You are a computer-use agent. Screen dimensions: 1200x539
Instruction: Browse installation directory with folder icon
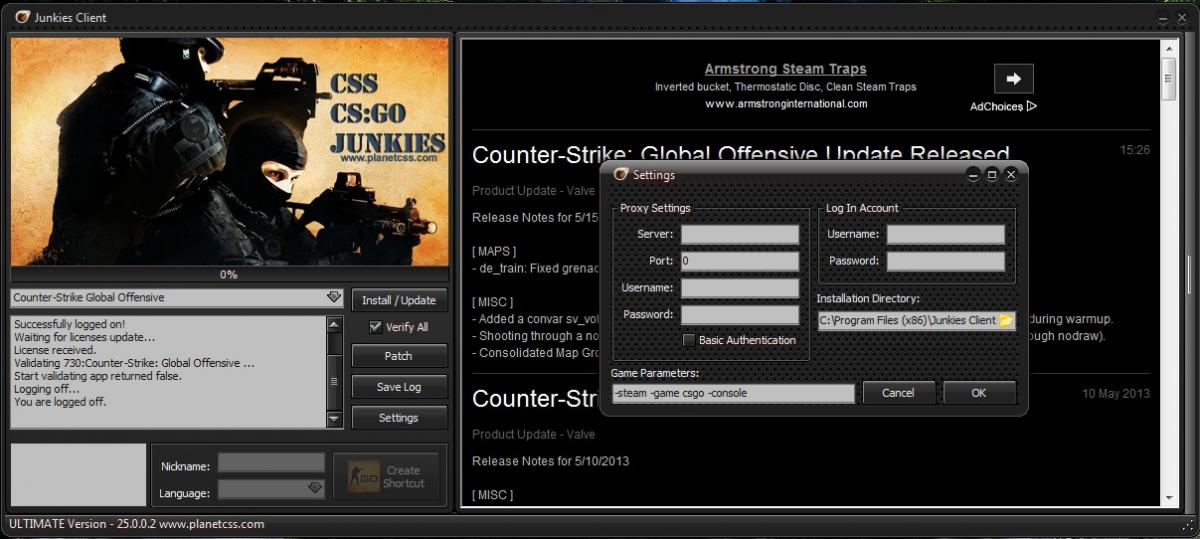click(x=1006, y=321)
